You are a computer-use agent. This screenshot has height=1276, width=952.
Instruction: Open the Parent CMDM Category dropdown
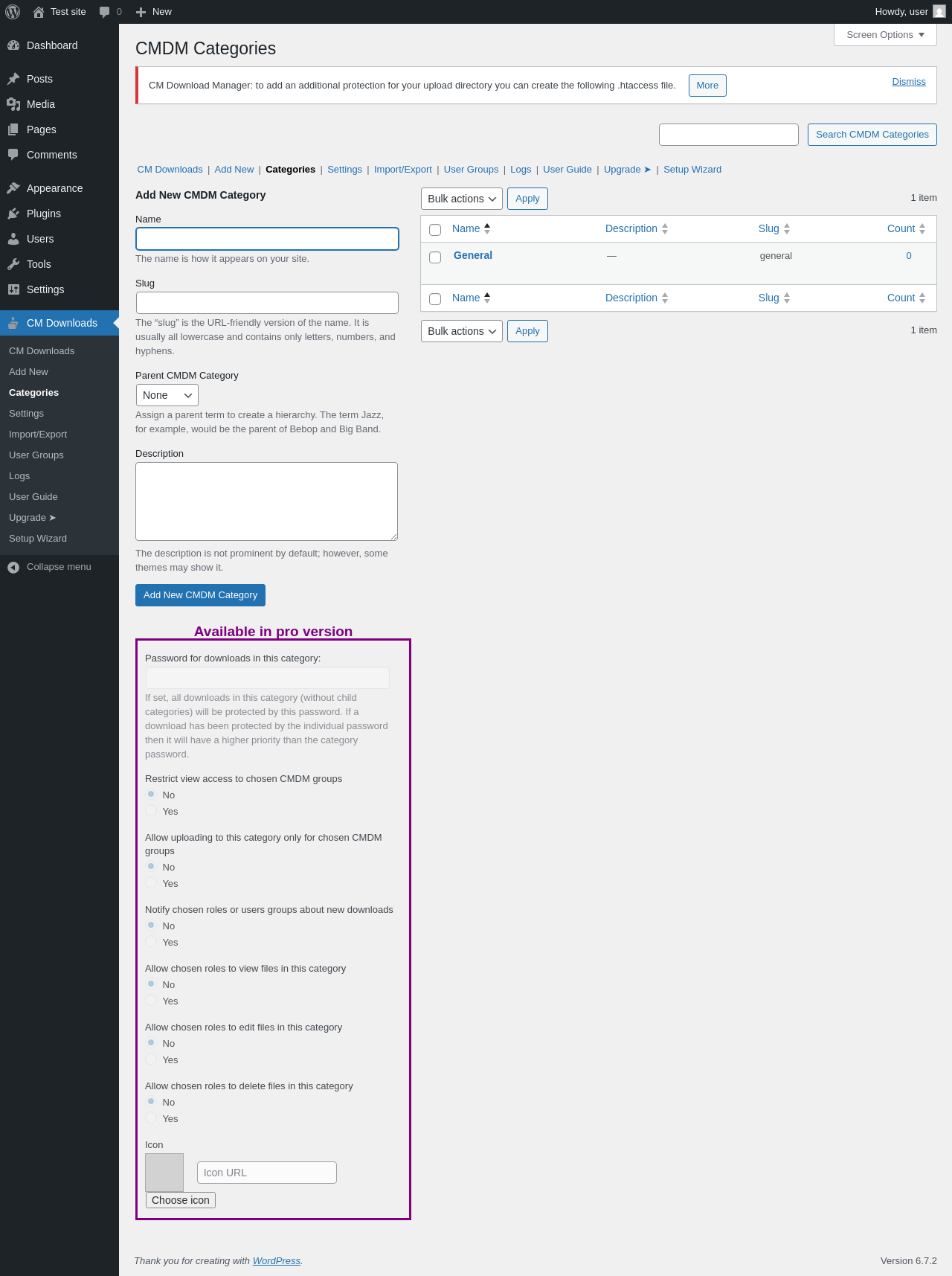(x=167, y=395)
